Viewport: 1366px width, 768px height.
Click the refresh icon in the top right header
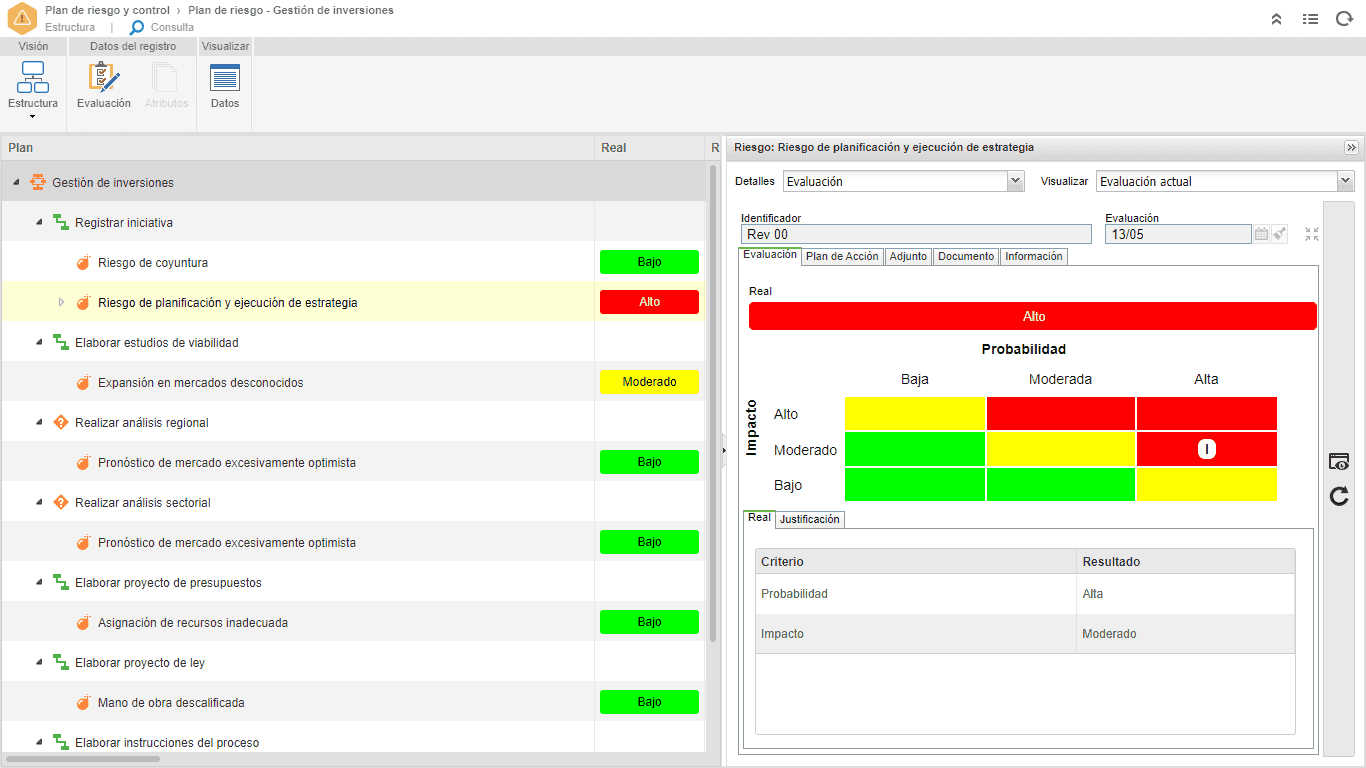(x=1344, y=18)
